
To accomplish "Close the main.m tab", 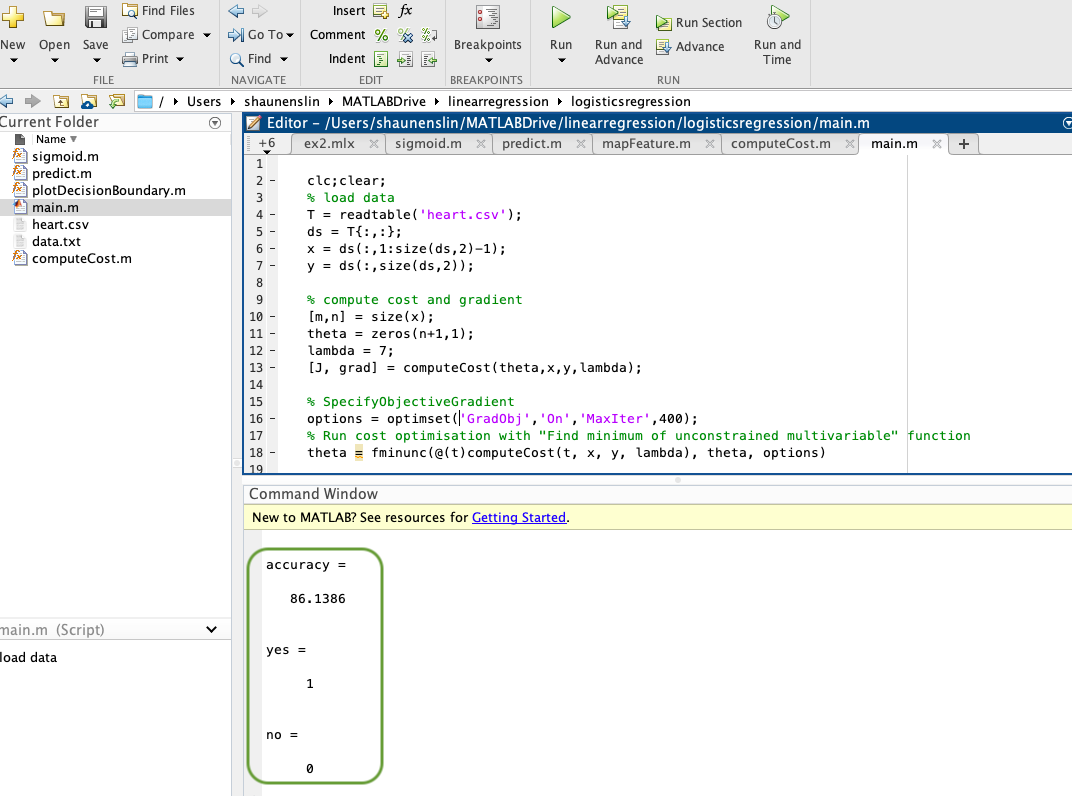I will [x=937, y=144].
